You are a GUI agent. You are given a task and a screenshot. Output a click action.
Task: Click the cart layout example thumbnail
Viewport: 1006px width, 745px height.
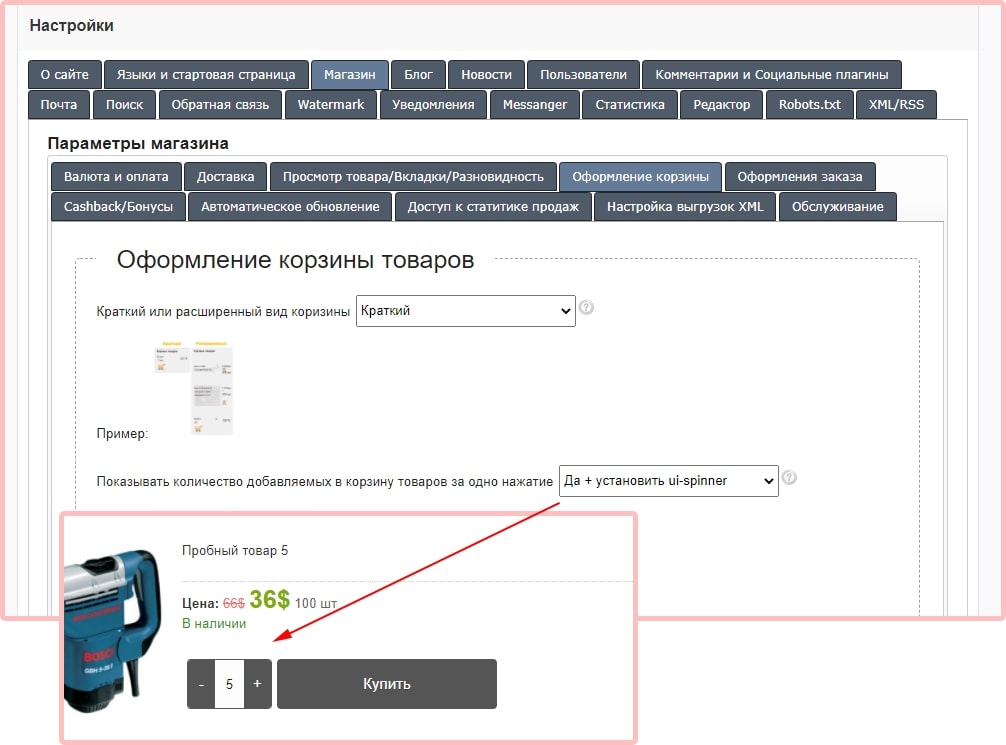[x=194, y=387]
